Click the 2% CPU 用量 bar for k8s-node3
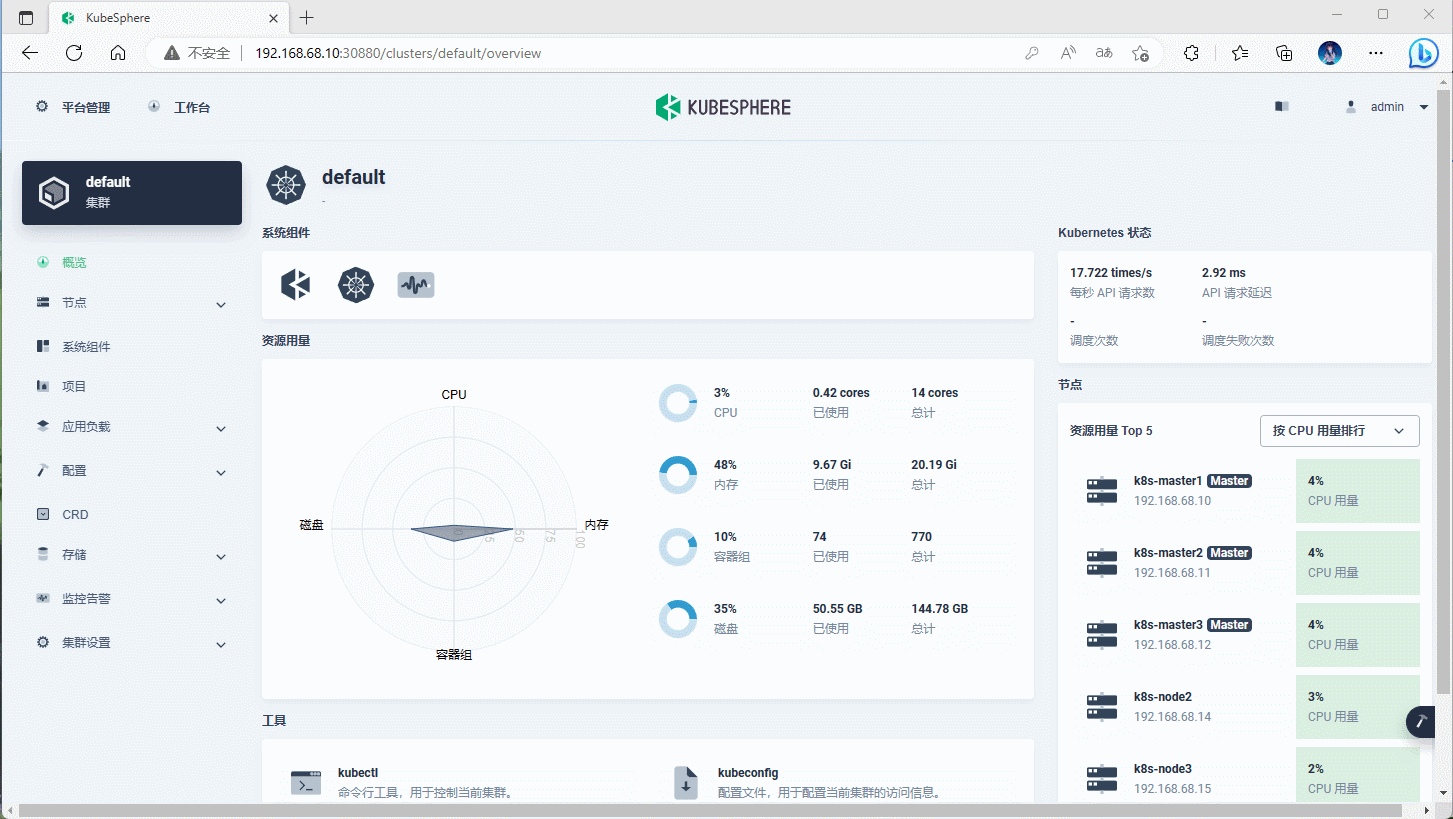Screen dimensions: 1453x819 tap(1358, 775)
